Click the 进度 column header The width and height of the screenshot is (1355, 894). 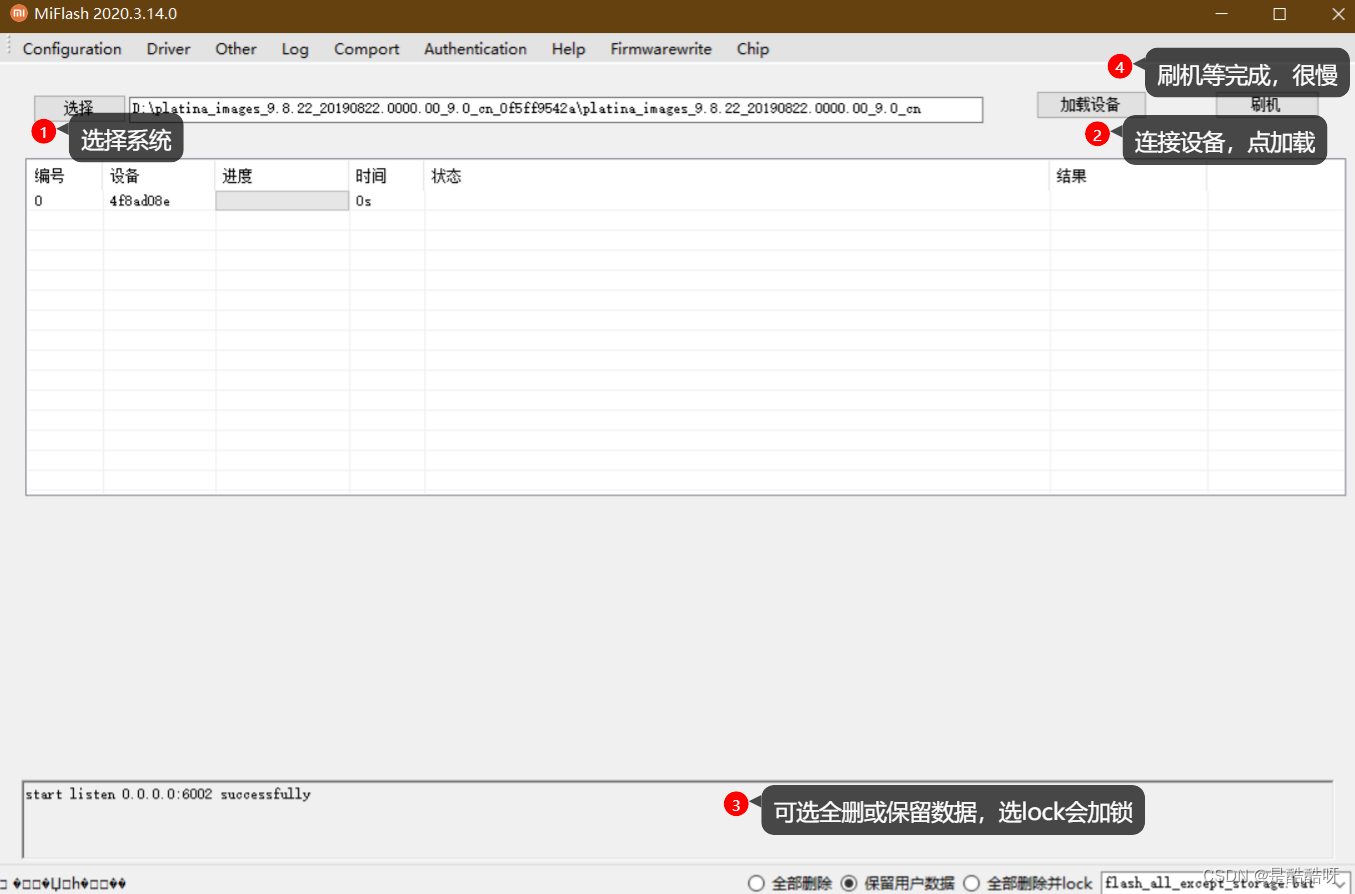click(x=282, y=176)
